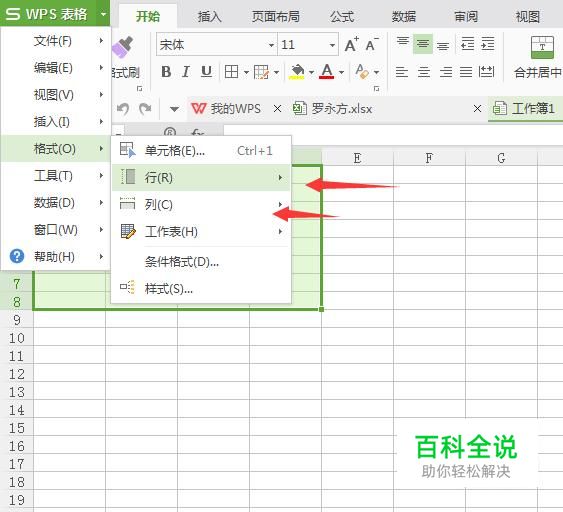
Task: Select middle vertical alignment
Action: pos(423,44)
